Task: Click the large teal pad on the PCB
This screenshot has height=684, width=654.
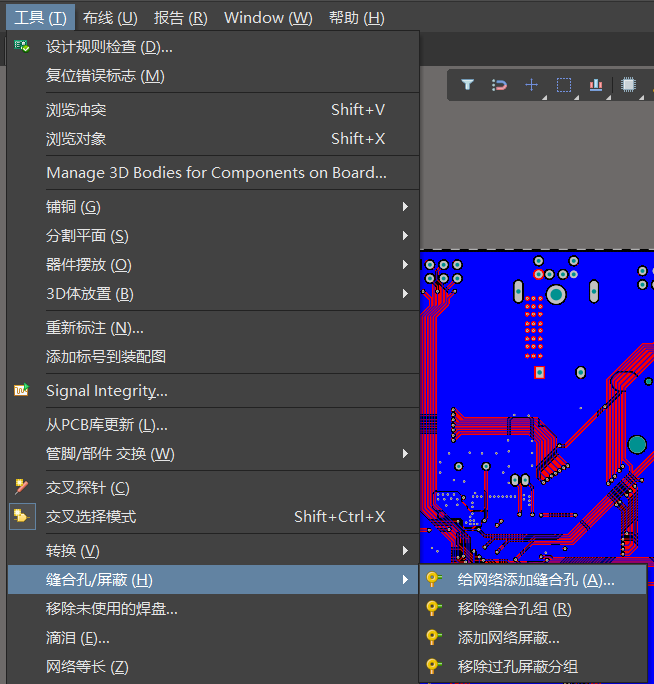Action: coord(637,445)
